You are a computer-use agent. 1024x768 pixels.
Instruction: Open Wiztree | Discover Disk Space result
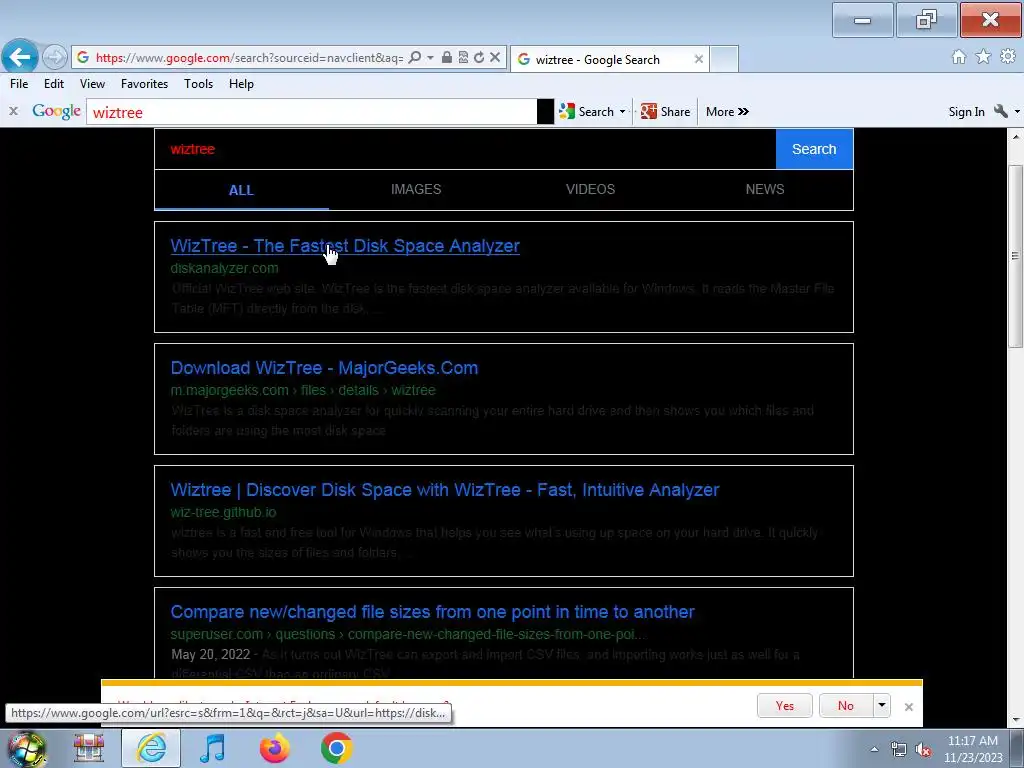pyautogui.click(x=445, y=490)
